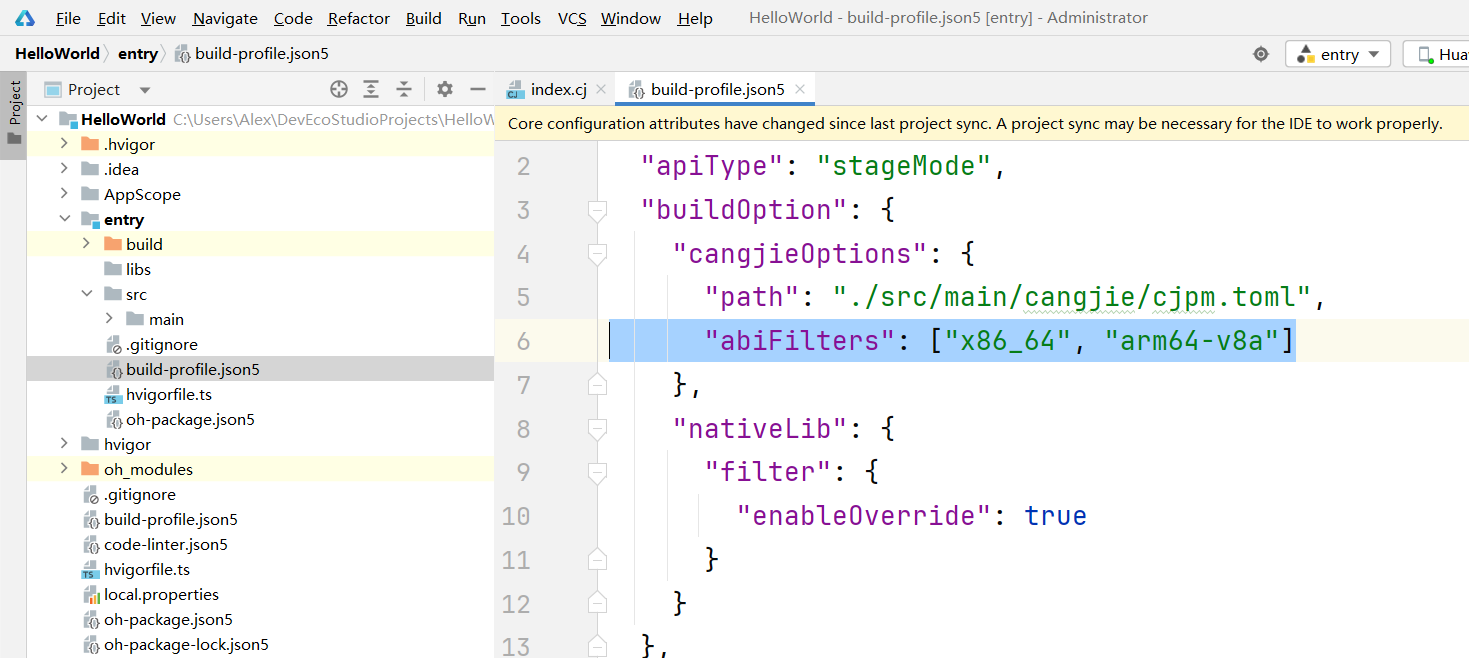Click the Collapse All icon
This screenshot has height=658, width=1469.
pyautogui.click(x=404, y=90)
